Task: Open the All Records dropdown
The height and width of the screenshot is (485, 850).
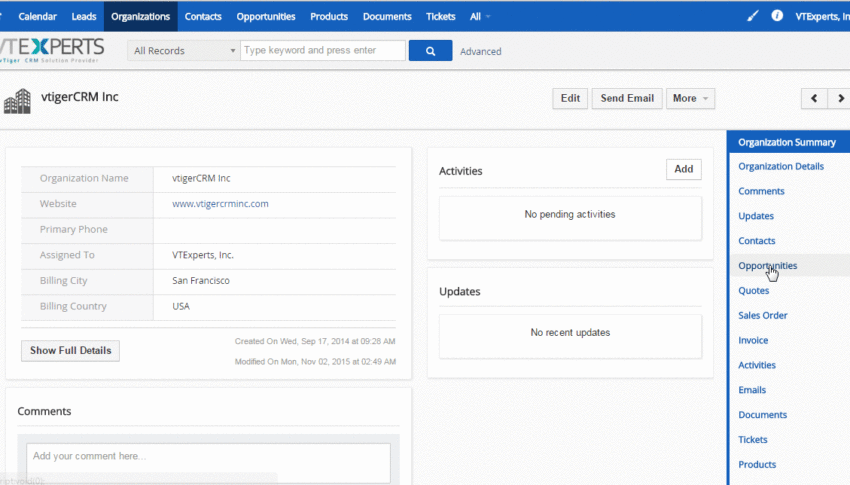Action: [184, 50]
